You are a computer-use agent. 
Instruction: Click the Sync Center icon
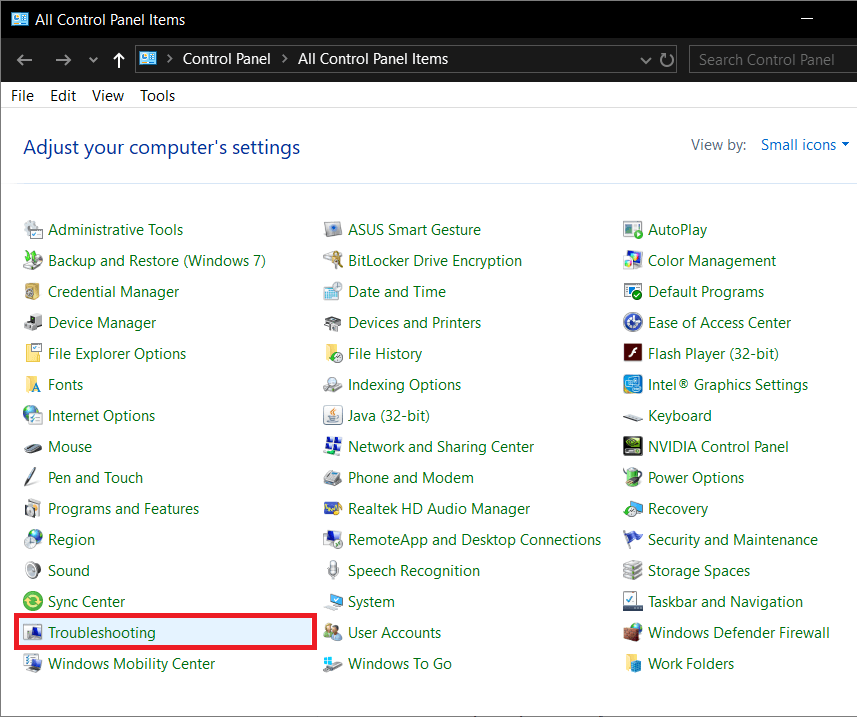point(32,602)
